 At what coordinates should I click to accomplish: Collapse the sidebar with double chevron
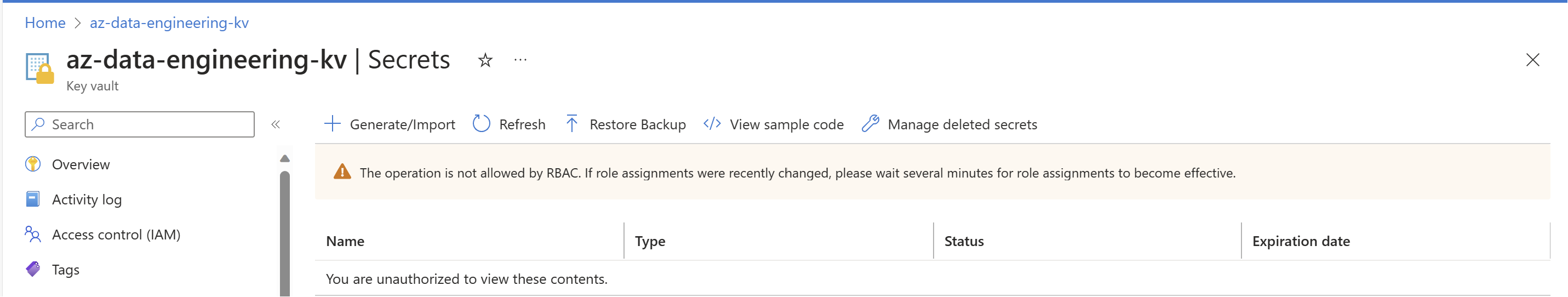[275, 125]
